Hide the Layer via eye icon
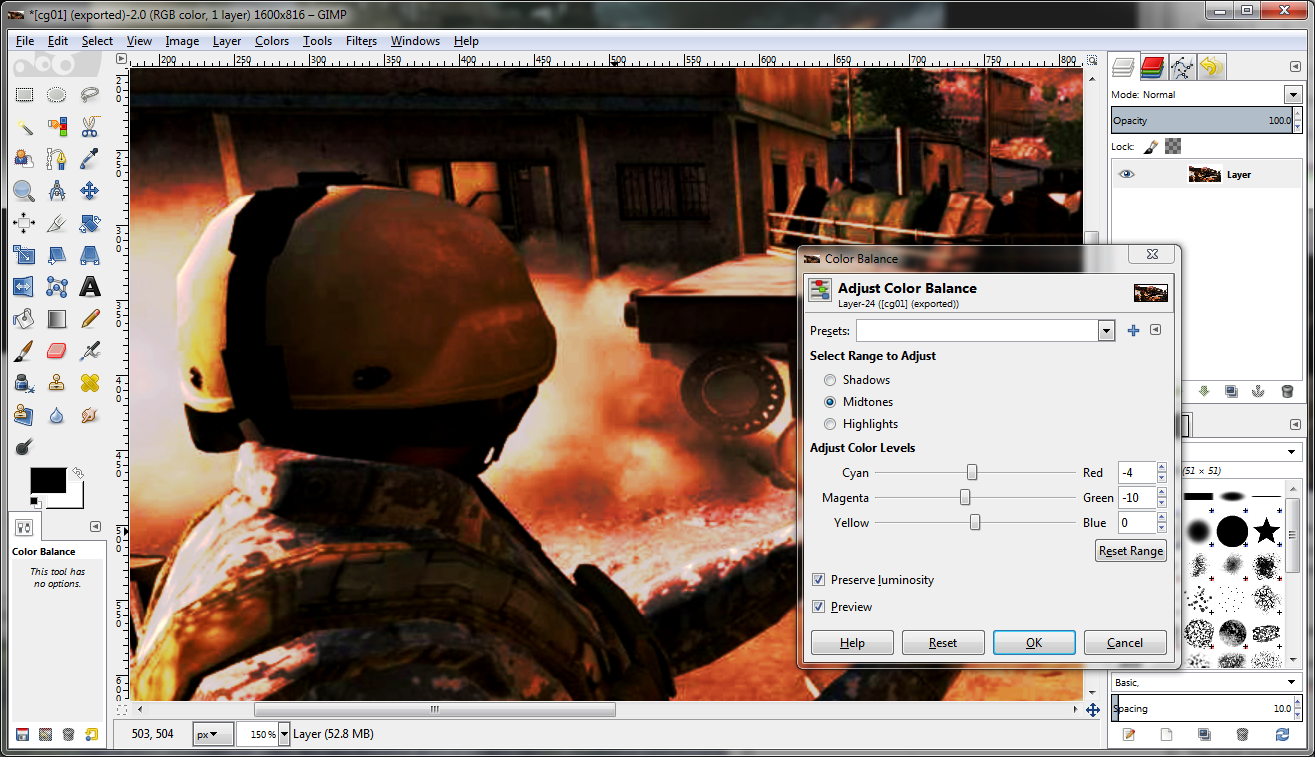 coord(1127,174)
